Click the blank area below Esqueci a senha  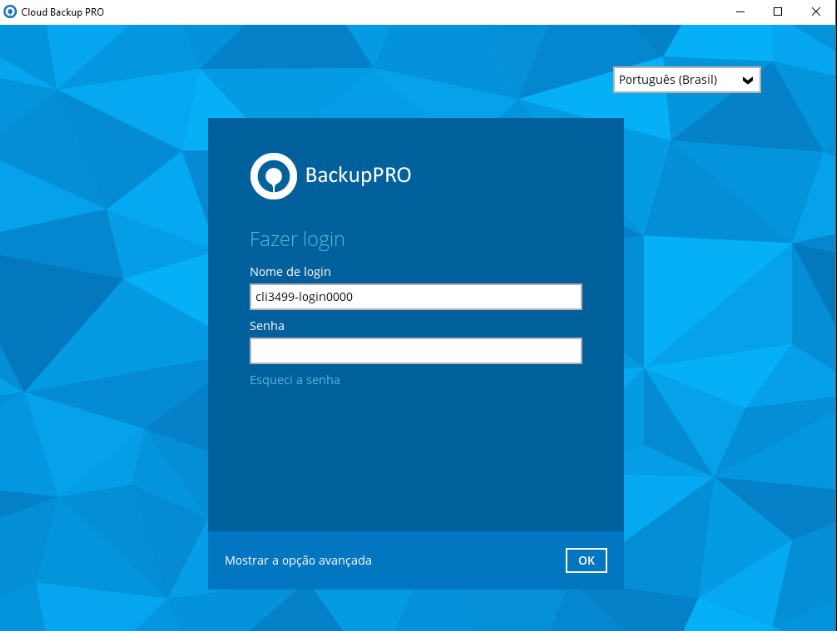pos(415,460)
